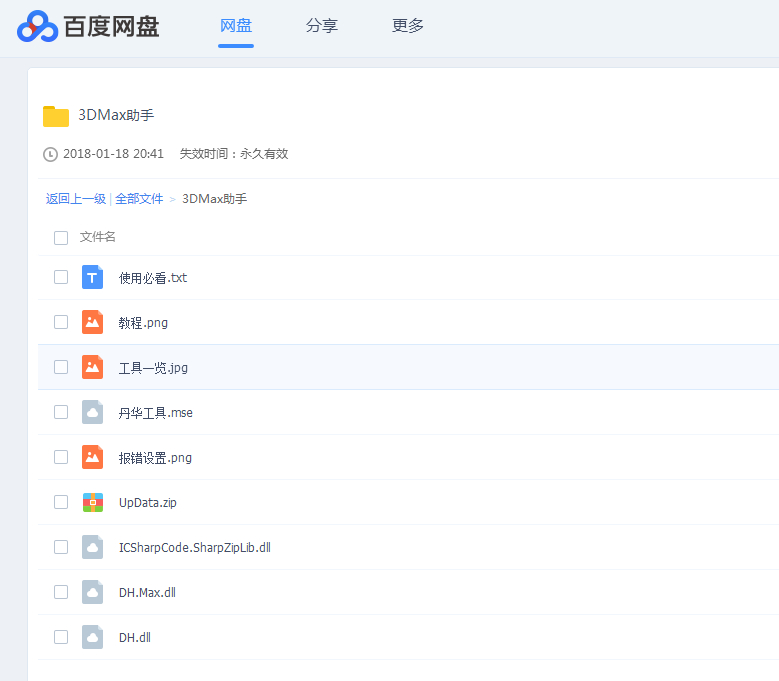Click the image icon for 教程.png
Viewport: 779px width, 681px height.
point(92,322)
